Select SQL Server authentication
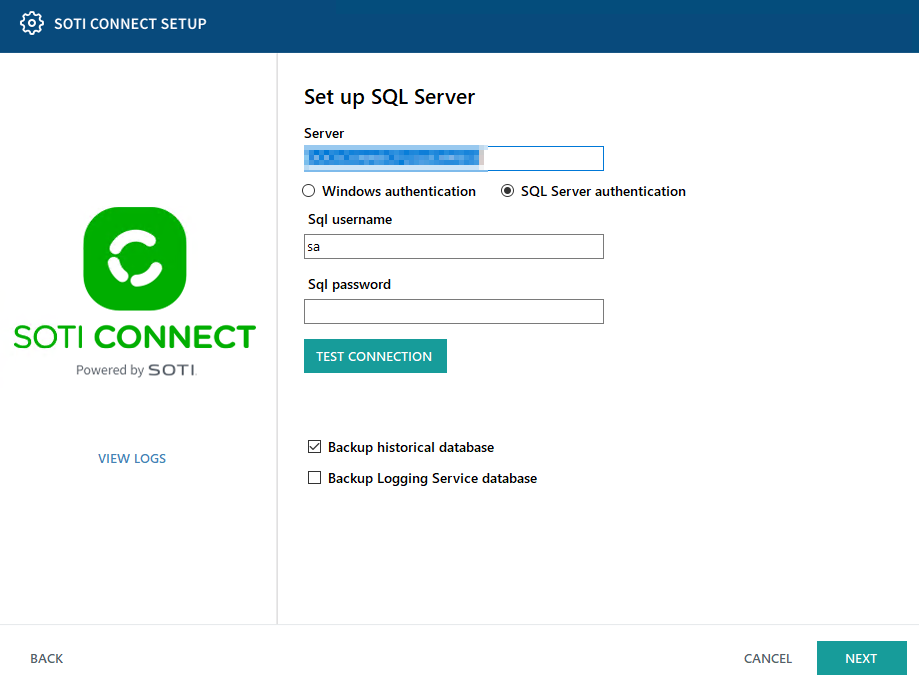Image resolution: width=919 pixels, height=679 pixels. [509, 191]
